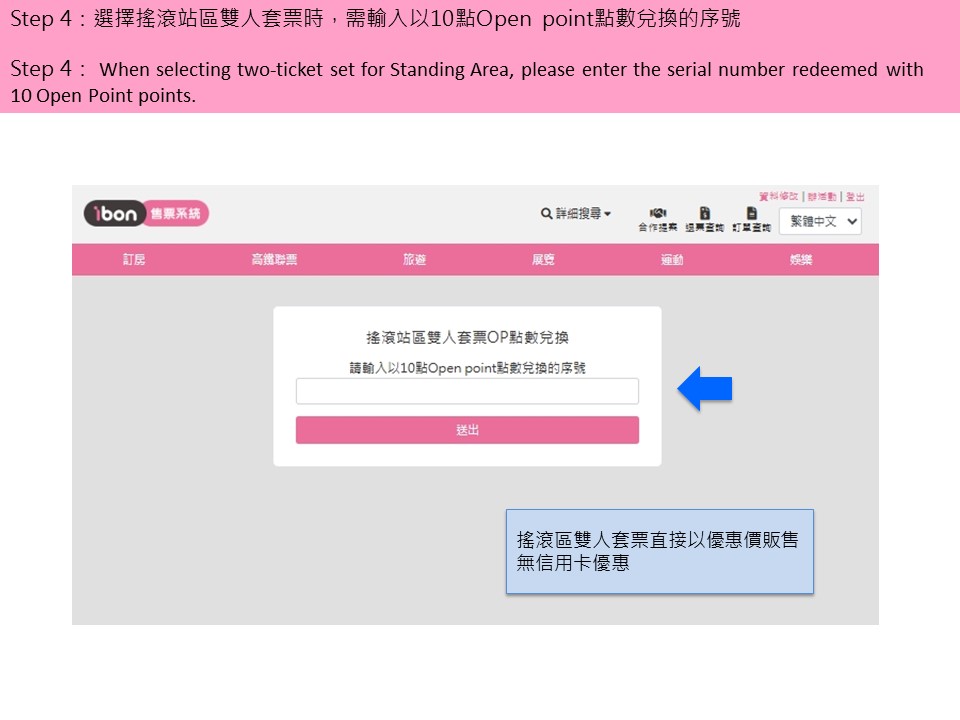The height and width of the screenshot is (720, 960).
Task: Click the 資料修改 link
Action: point(779,197)
